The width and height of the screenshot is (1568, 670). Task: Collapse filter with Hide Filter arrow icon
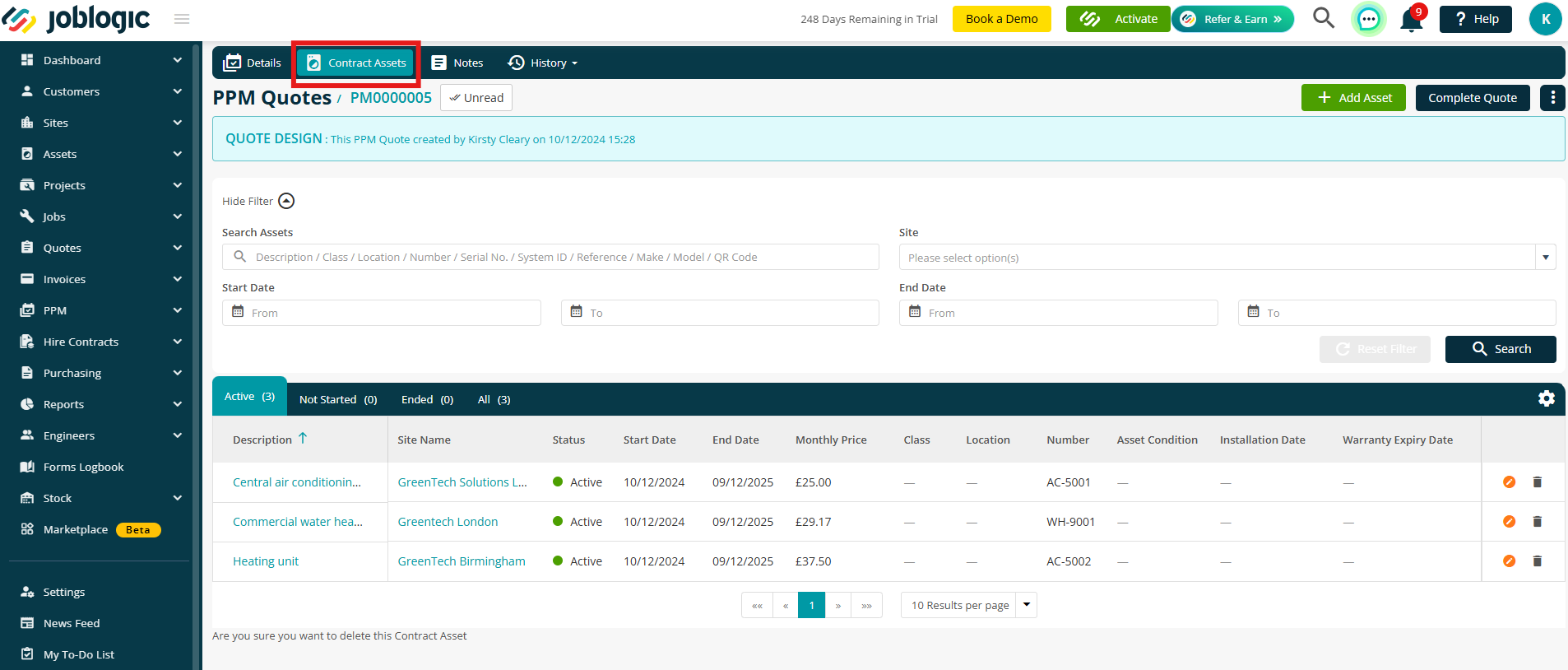pos(286,201)
